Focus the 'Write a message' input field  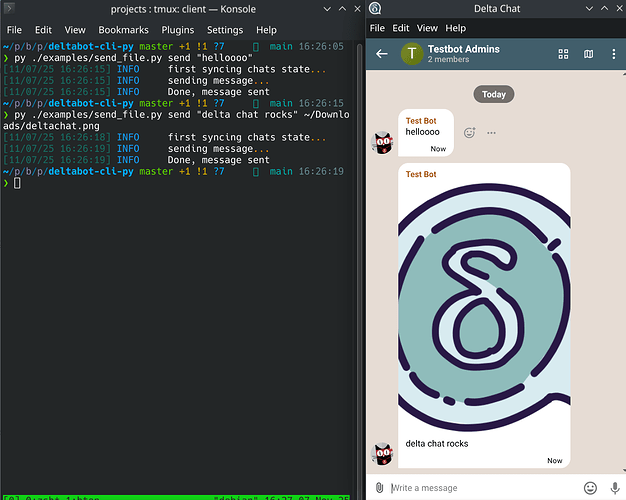pyautogui.click(x=480, y=488)
